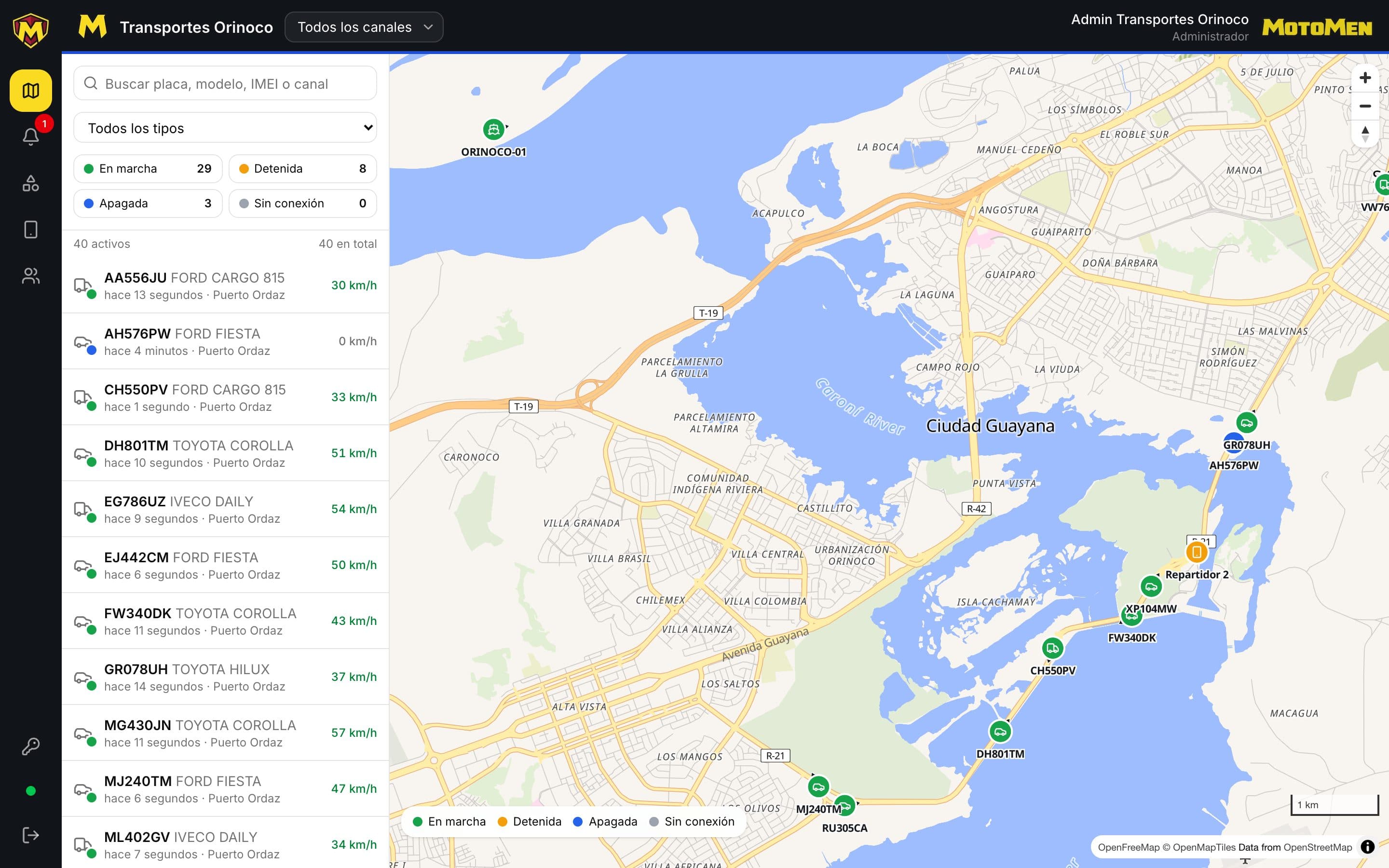Zoom in on the map

[x=1365, y=78]
